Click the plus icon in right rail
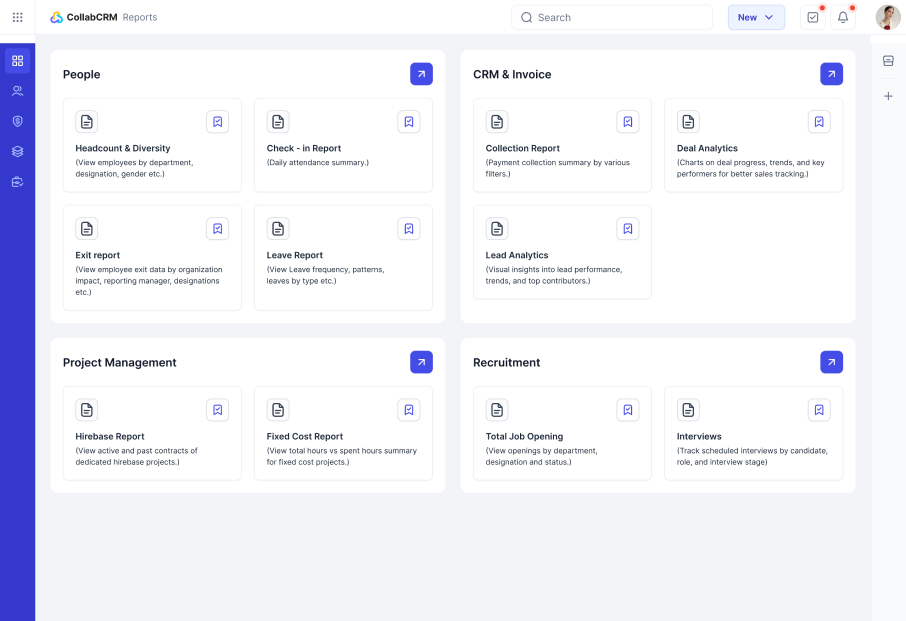The height and width of the screenshot is (621, 906). [x=888, y=96]
